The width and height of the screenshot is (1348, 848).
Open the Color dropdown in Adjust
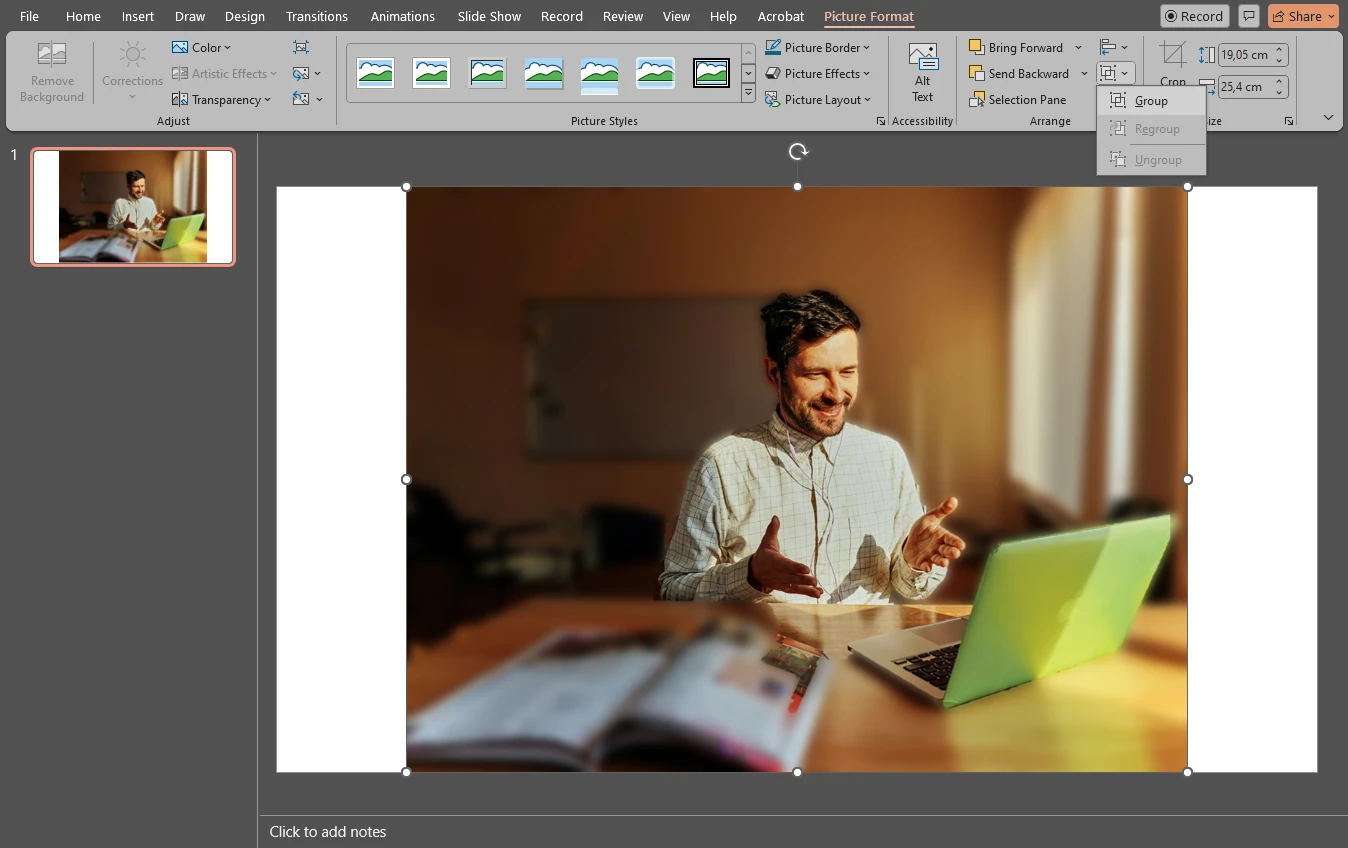pos(201,47)
